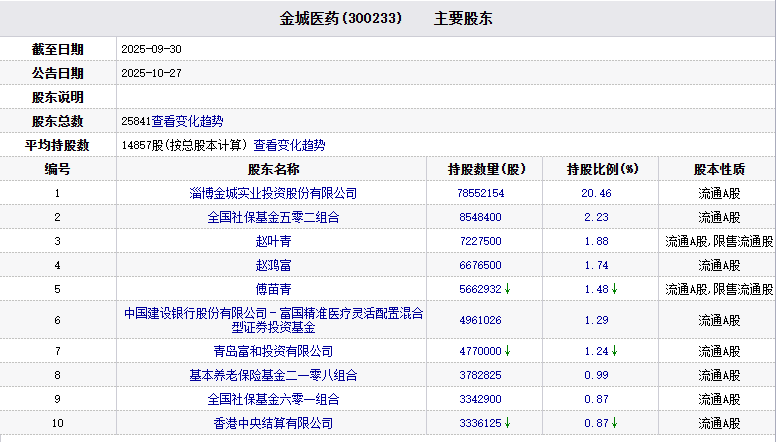Click holding amount 78552154

click(480, 193)
